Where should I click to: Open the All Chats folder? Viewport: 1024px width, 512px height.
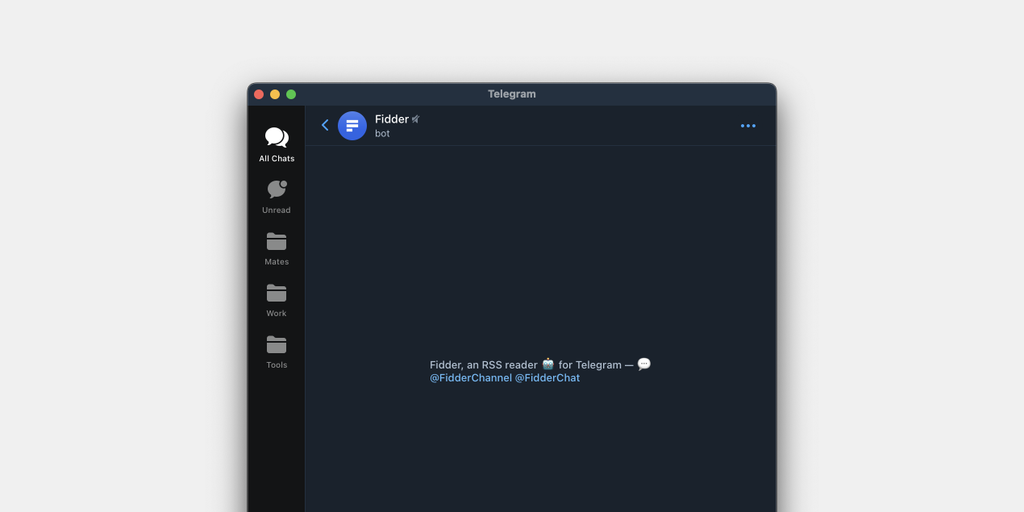[276, 143]
